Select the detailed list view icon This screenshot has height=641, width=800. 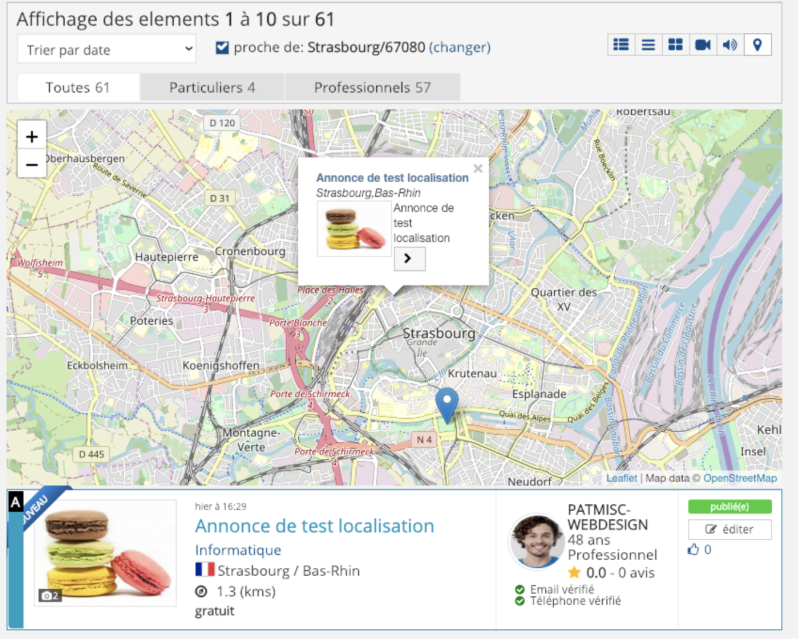click(621, 44)
